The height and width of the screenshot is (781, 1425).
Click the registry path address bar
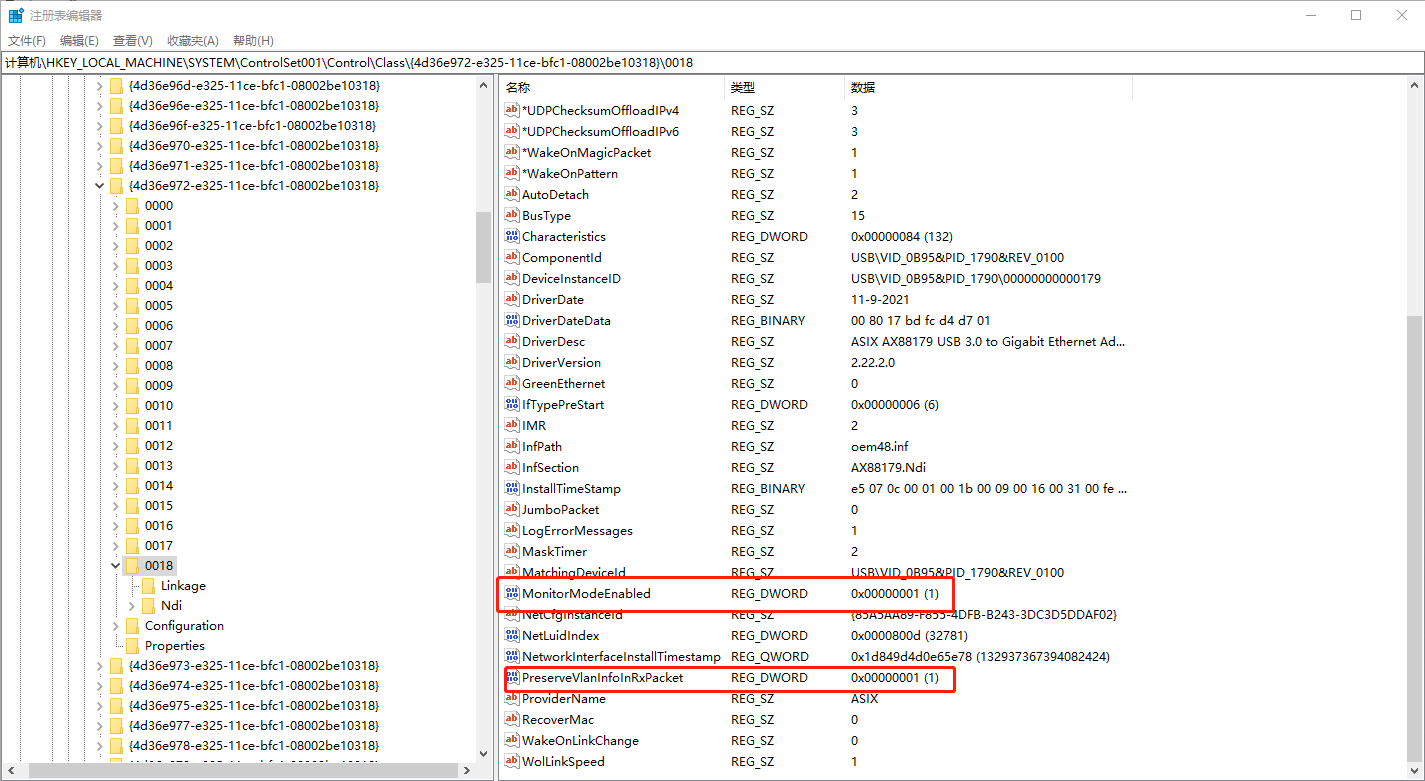pyautogui.click(x=712, y=62)
